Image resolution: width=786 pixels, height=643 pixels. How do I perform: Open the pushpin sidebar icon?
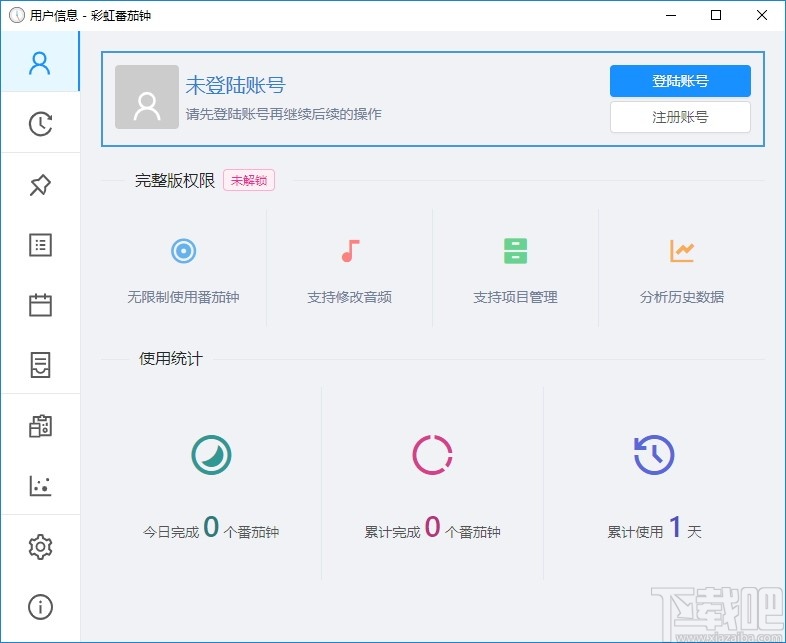coord(40,184)
